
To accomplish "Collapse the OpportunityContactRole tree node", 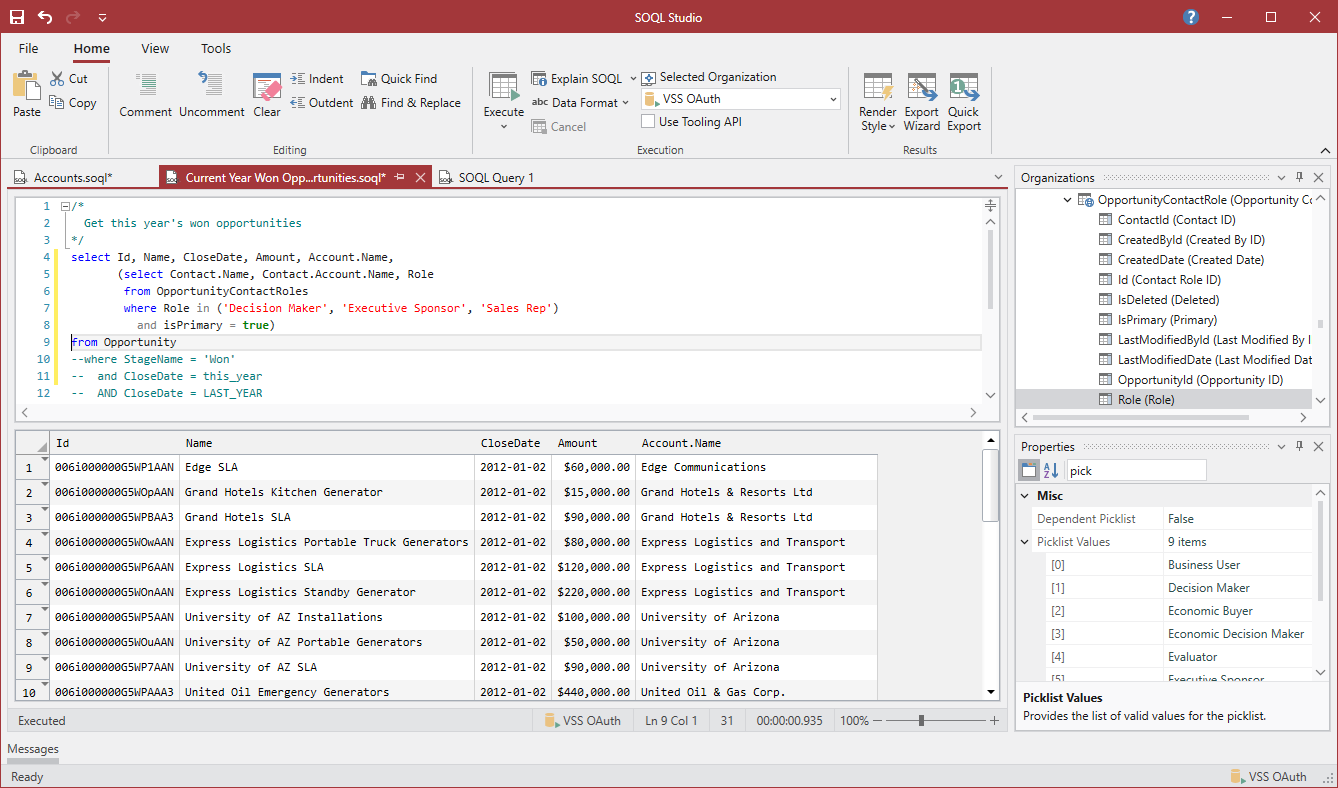I will (1067, 200).
